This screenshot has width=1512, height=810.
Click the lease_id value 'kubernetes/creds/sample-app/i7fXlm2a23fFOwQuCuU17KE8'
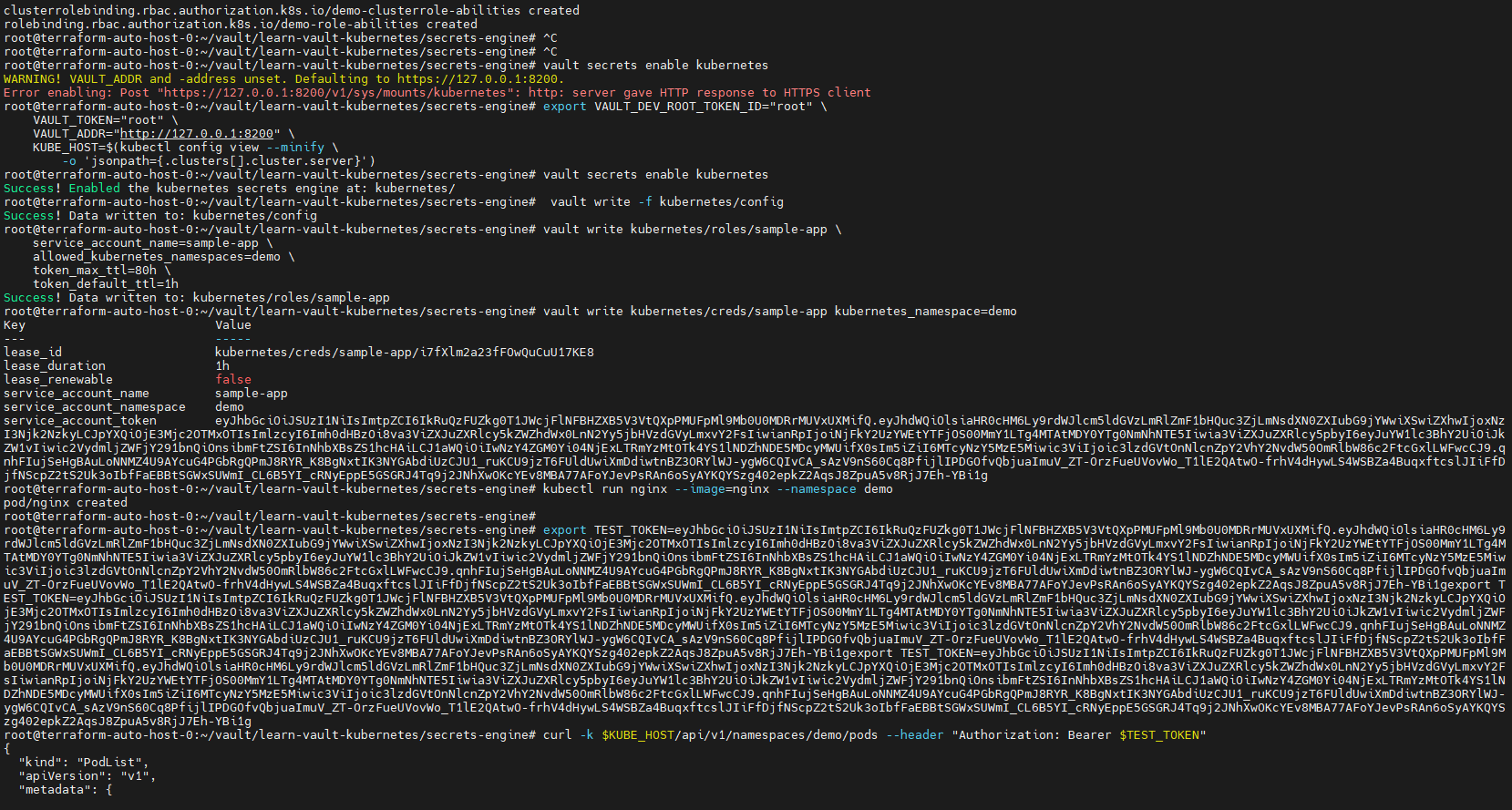pos(405,352)
